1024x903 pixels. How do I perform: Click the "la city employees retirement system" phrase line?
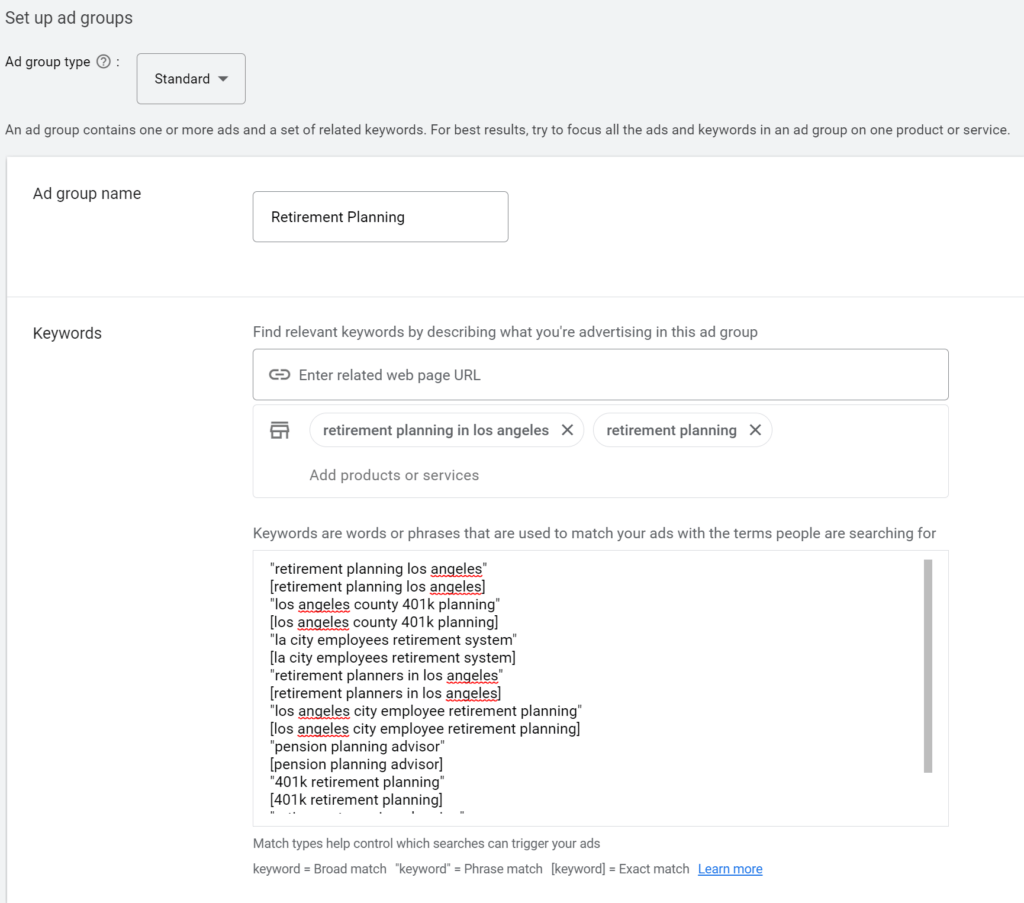(x=393, y=640)
